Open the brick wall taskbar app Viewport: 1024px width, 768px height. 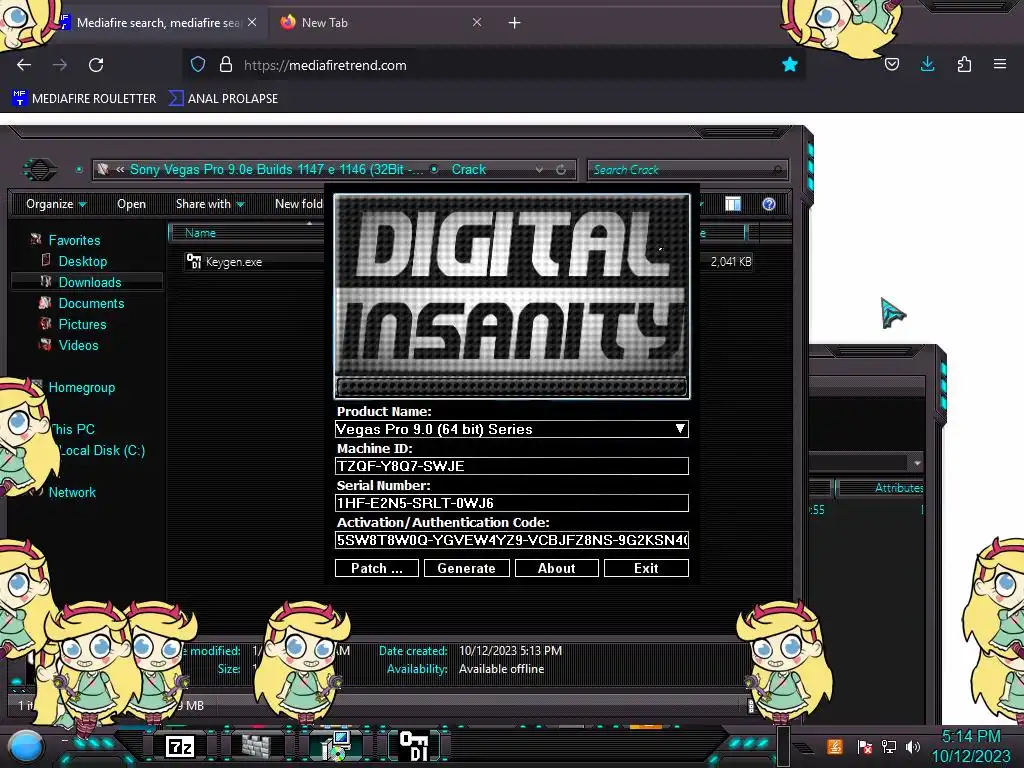[x=256, y=746]
